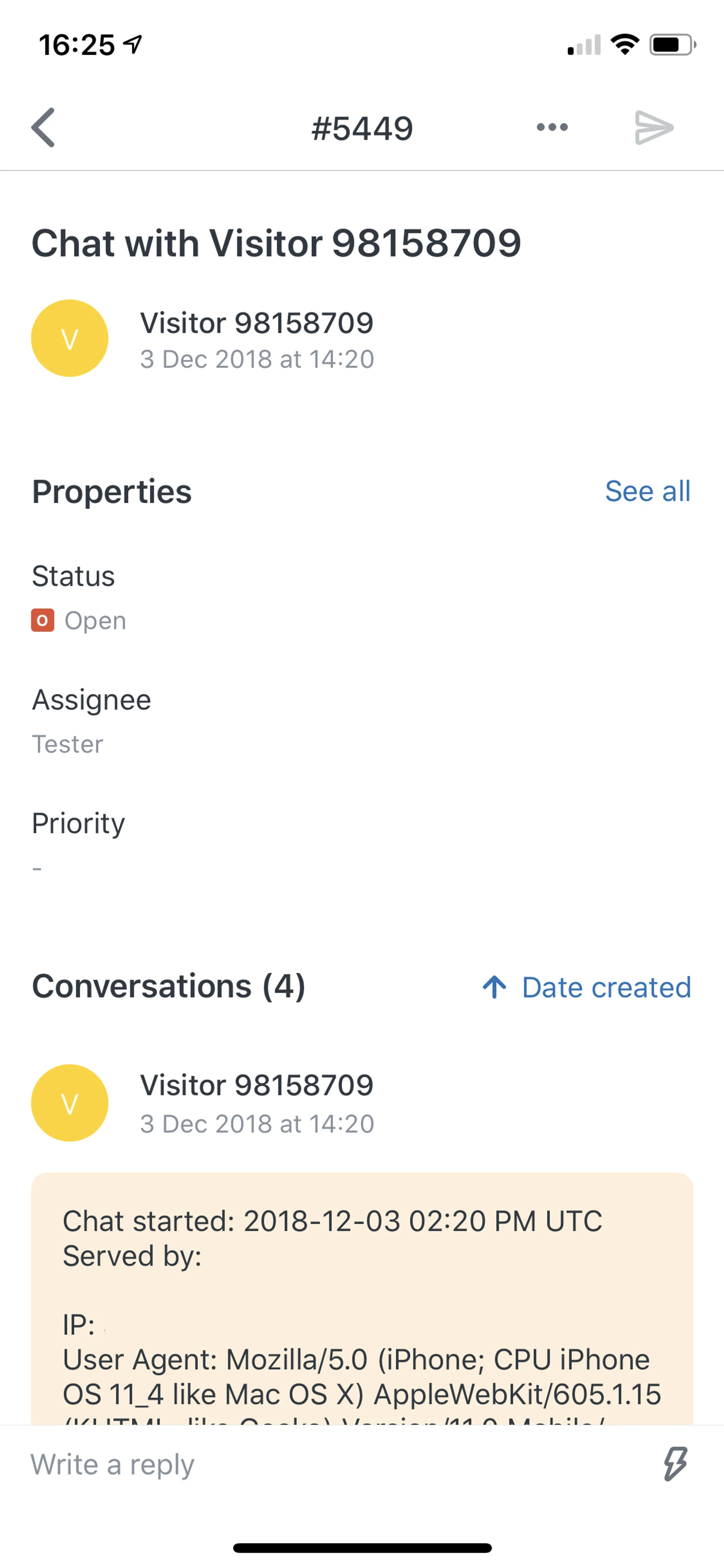This screenshot has height=1568, width=724.
Task: Open macros via lightning bolt icon
Action: click(x=675, y=1463)
